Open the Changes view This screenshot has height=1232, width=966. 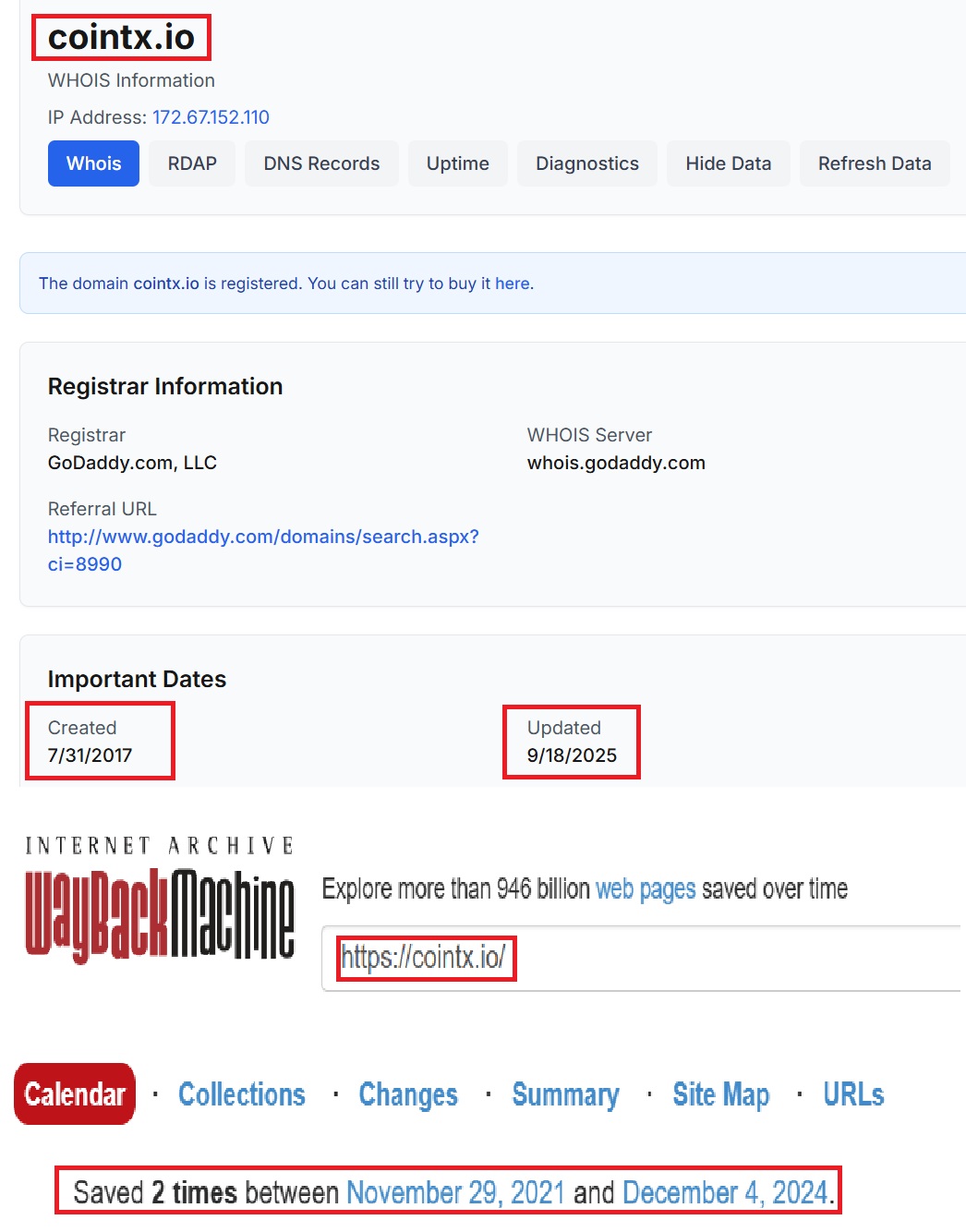pos(407,1094)
